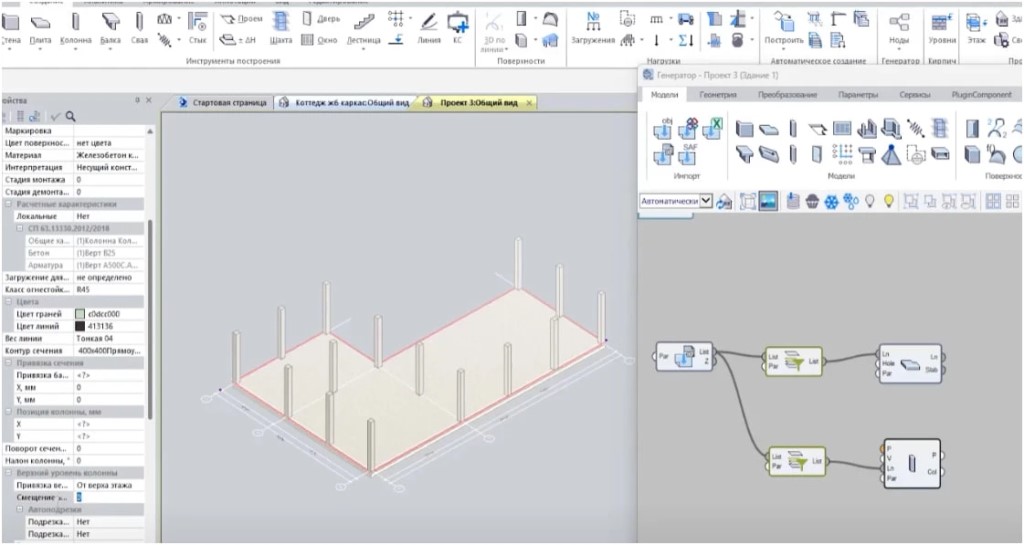Click the Уровни brick levels icon
The image size is (1024, 545).
(x=942, y=29)
